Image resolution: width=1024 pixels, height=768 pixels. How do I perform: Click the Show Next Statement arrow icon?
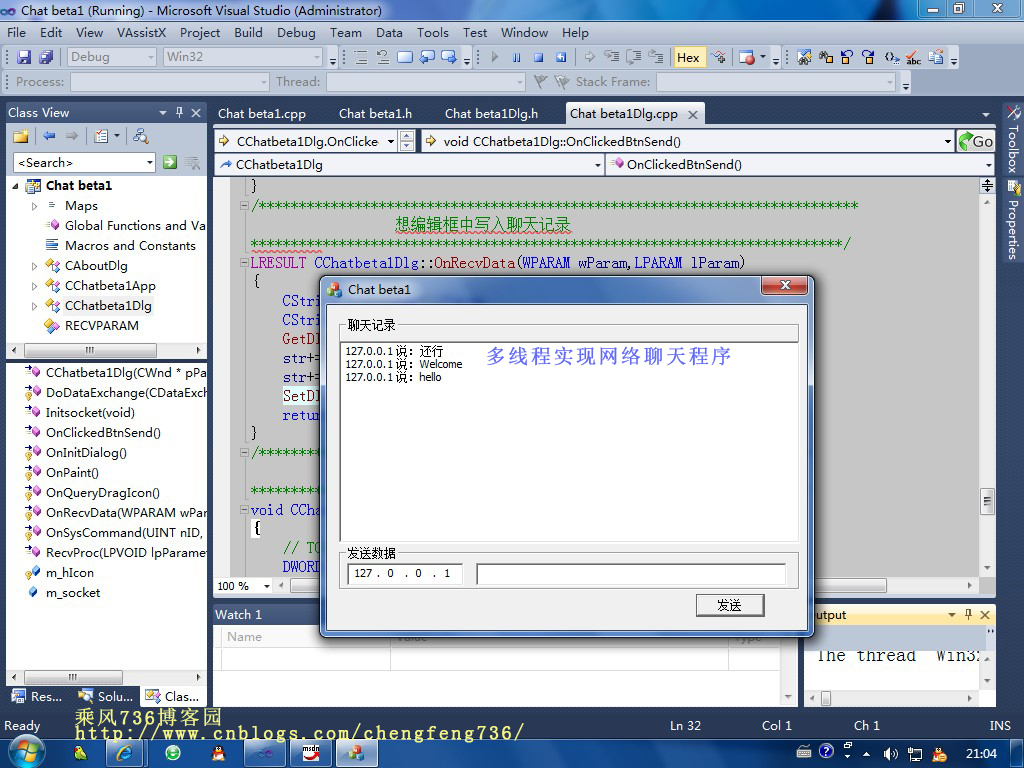click(590, 57)
